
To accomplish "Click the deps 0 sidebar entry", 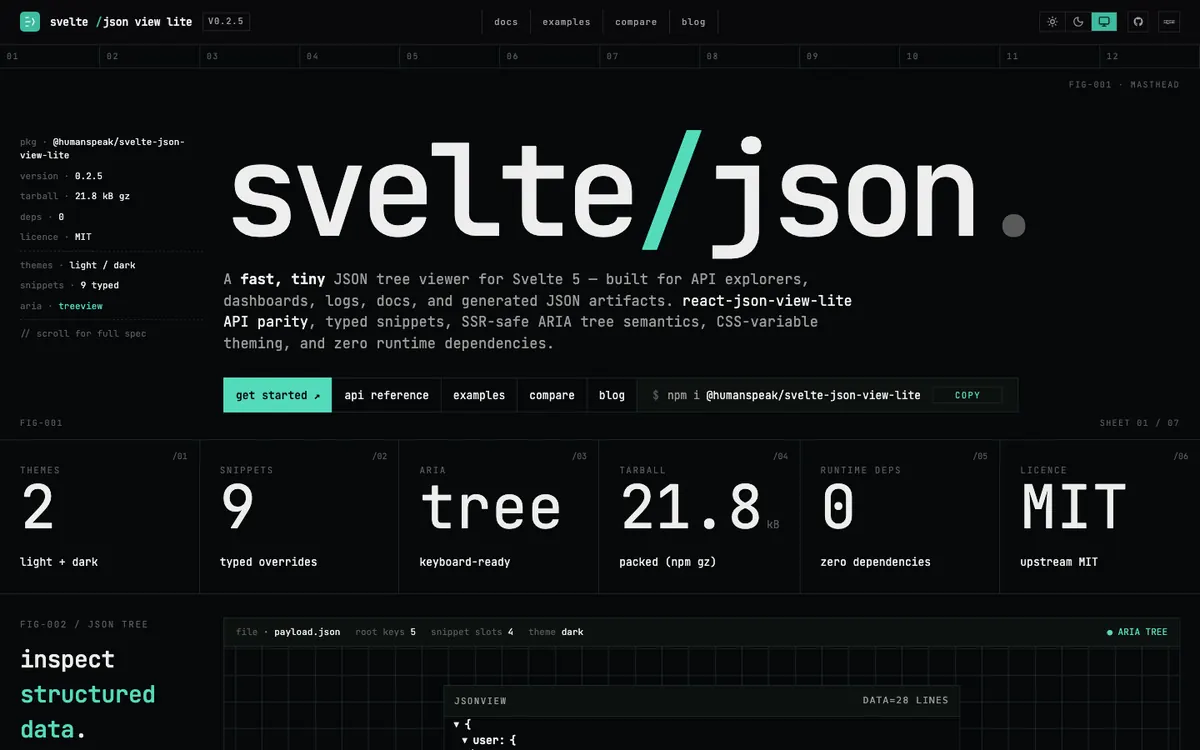I will (42, 217).
